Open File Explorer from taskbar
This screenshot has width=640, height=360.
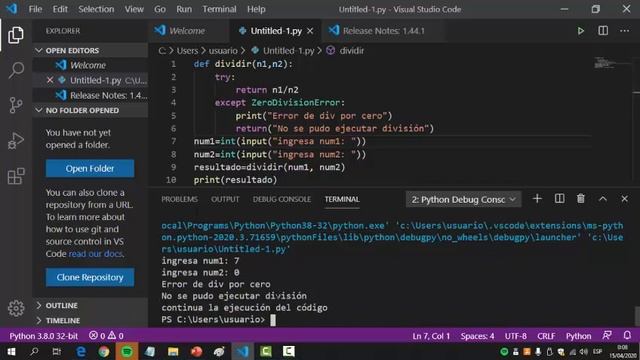[173, 351]
